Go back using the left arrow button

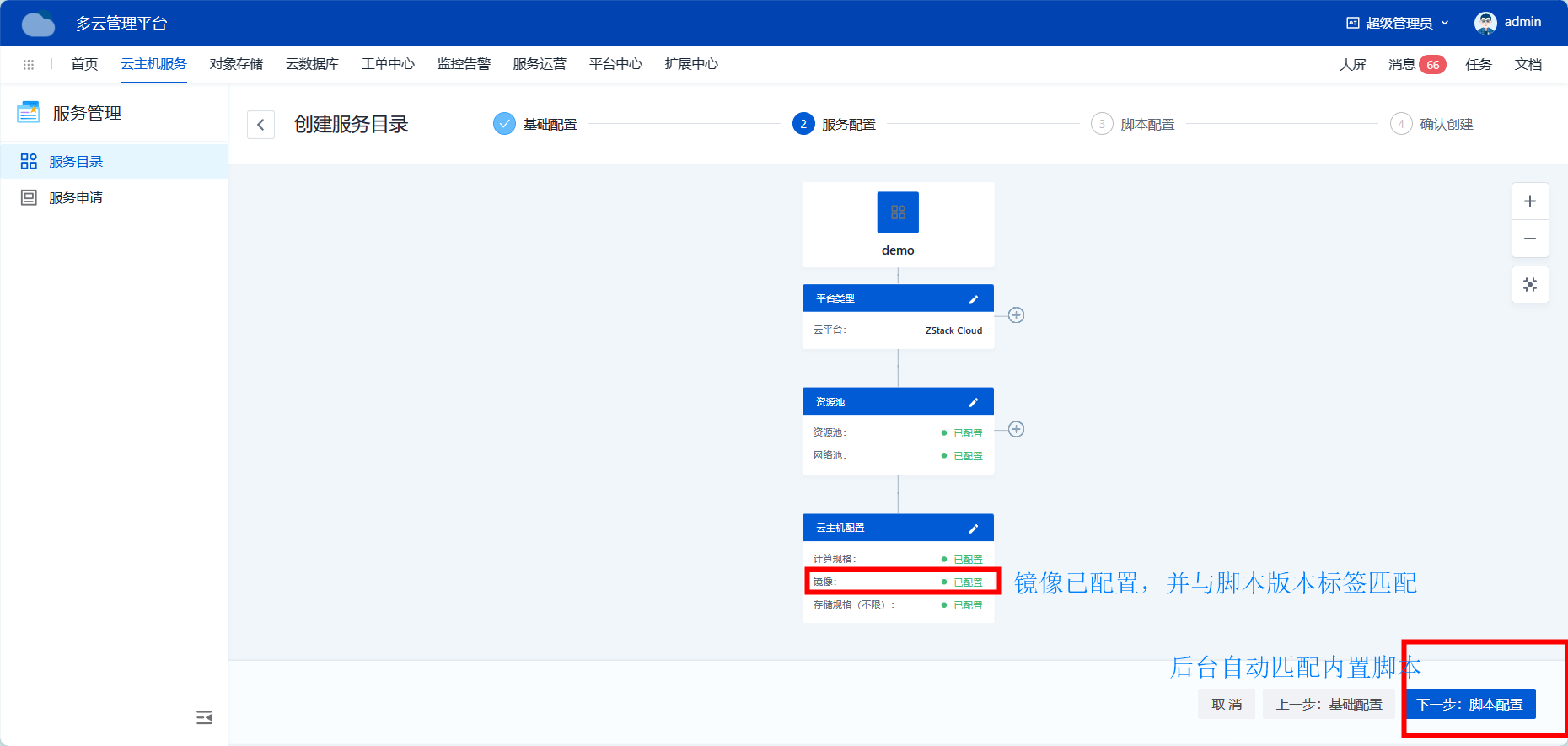[260, 125]
